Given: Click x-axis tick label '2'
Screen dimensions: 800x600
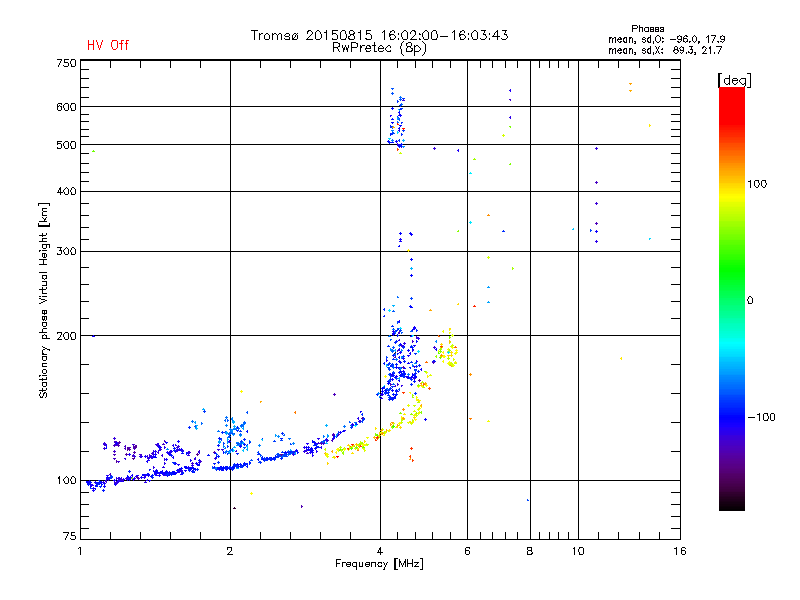Looking at the screenshot, I should point(230,551).
